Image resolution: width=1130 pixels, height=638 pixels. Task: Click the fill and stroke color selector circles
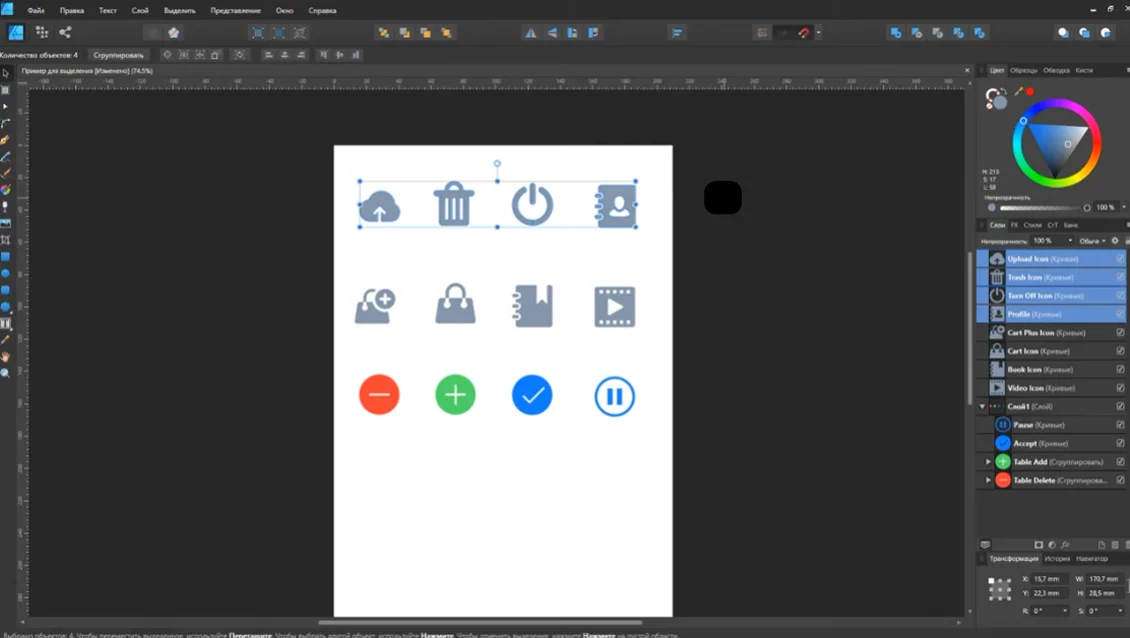(x=996, y=98)
